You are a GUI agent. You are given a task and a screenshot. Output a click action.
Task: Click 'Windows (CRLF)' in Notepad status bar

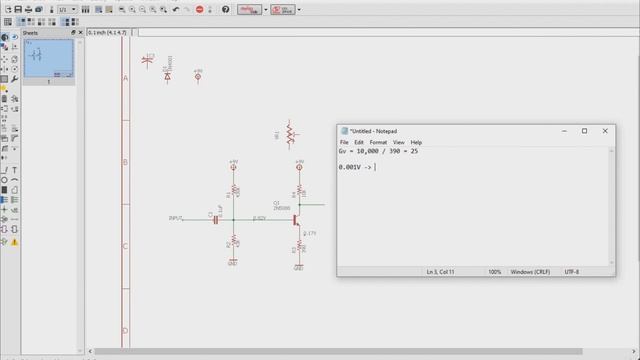pos(530,272)
